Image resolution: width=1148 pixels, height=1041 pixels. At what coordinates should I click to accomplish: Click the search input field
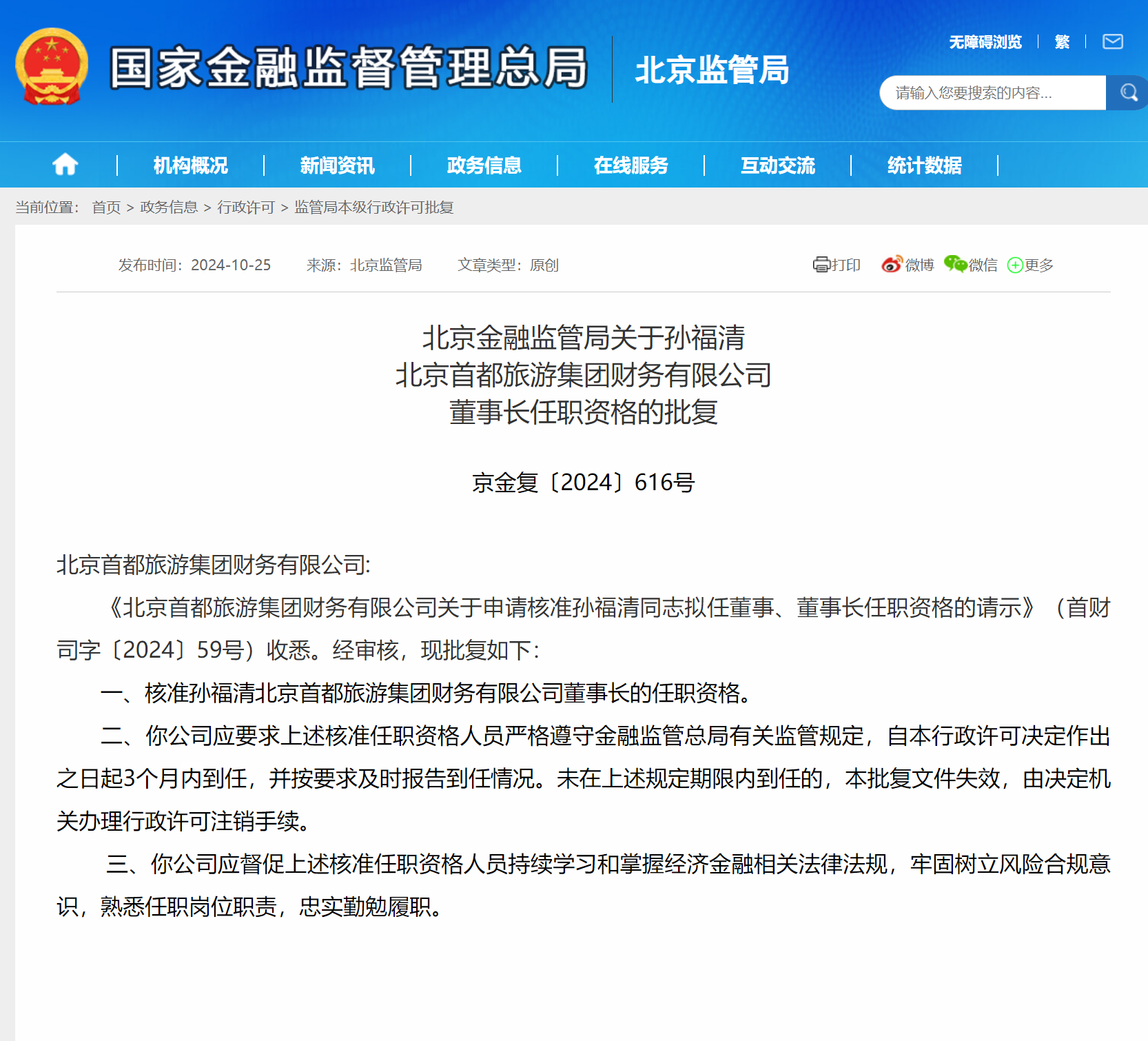(992, 93)
